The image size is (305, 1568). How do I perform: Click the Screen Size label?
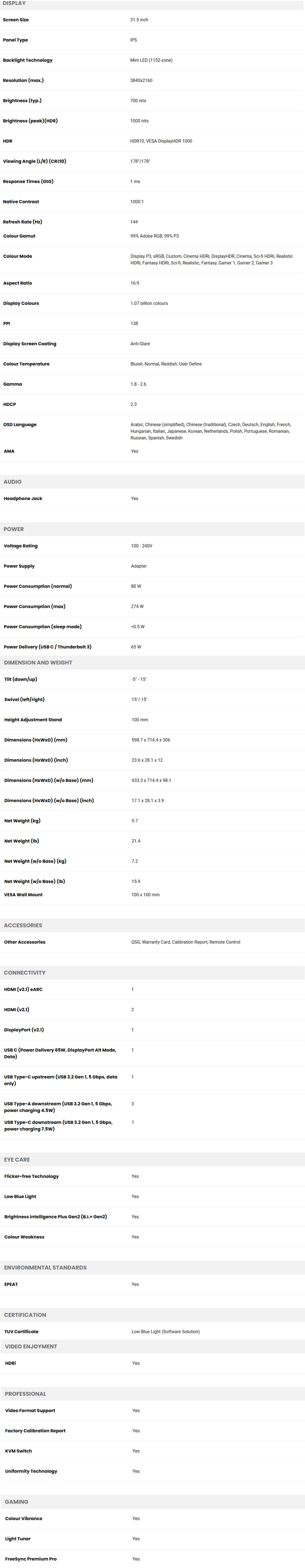tap(16, 20)
